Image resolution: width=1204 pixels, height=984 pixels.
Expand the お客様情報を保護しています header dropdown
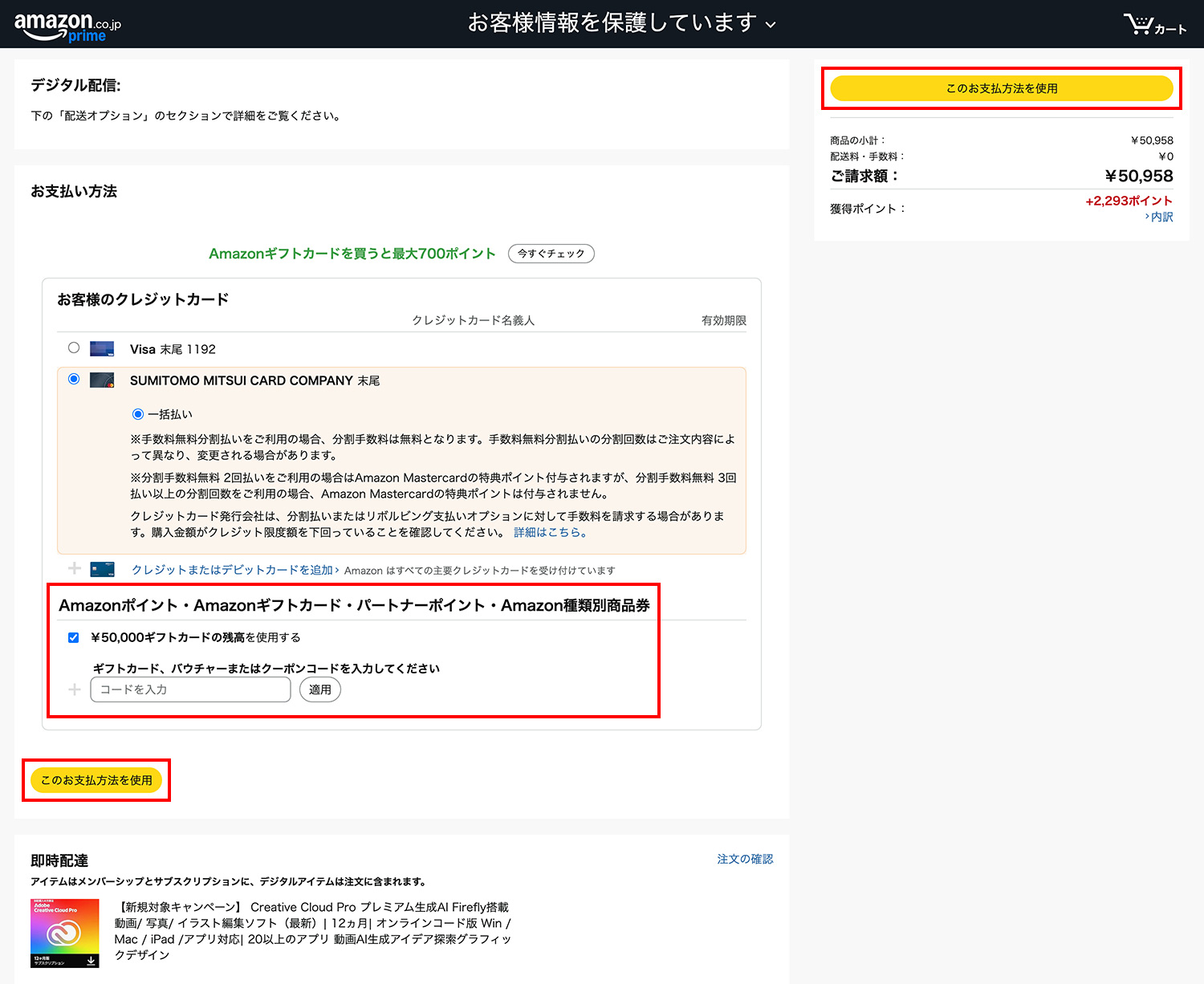pyautogui.click(x=771, y=23)
